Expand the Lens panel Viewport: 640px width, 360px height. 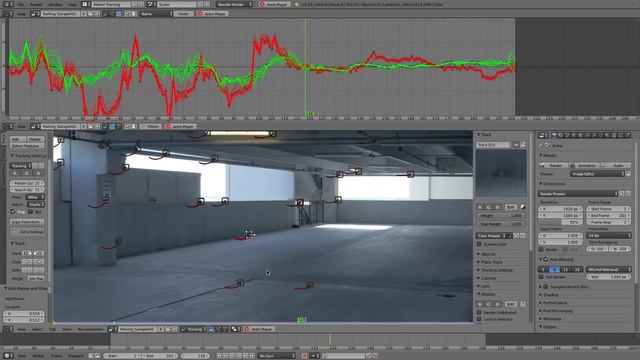coord(484,286)
